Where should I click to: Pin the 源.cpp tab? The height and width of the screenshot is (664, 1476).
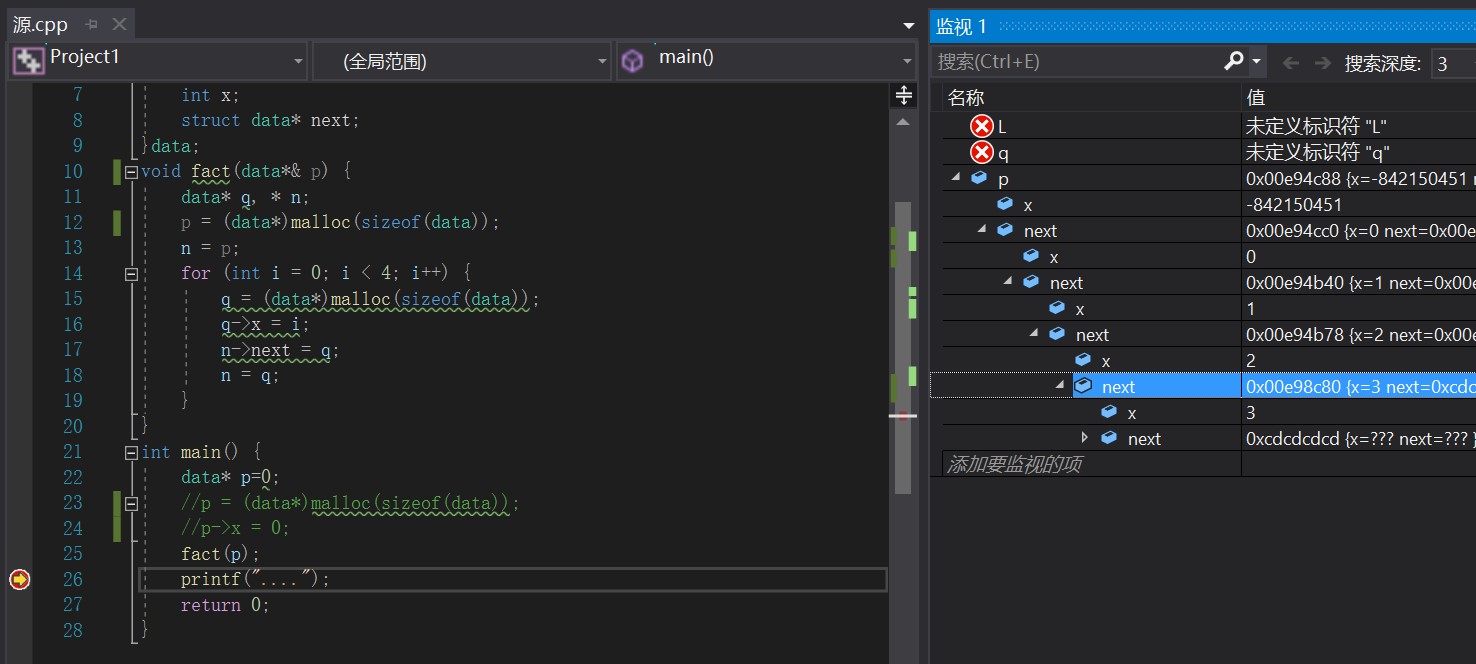92,25
